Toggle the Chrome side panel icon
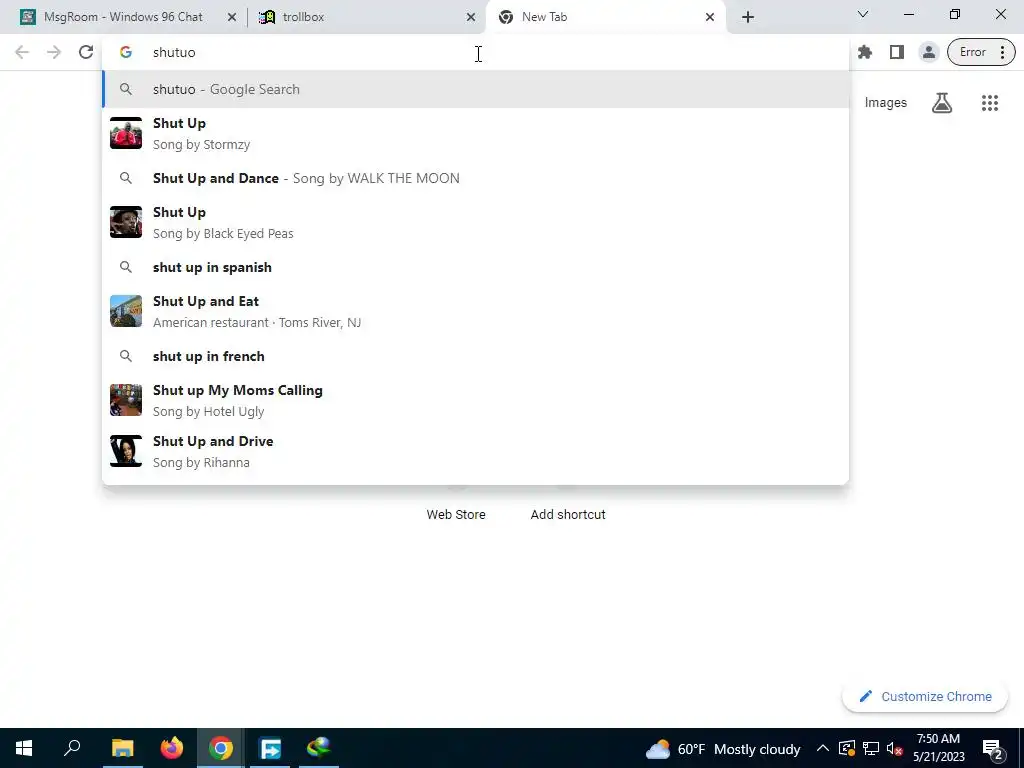The height and width of the screenshot is (768, 1024). point(897,52)
